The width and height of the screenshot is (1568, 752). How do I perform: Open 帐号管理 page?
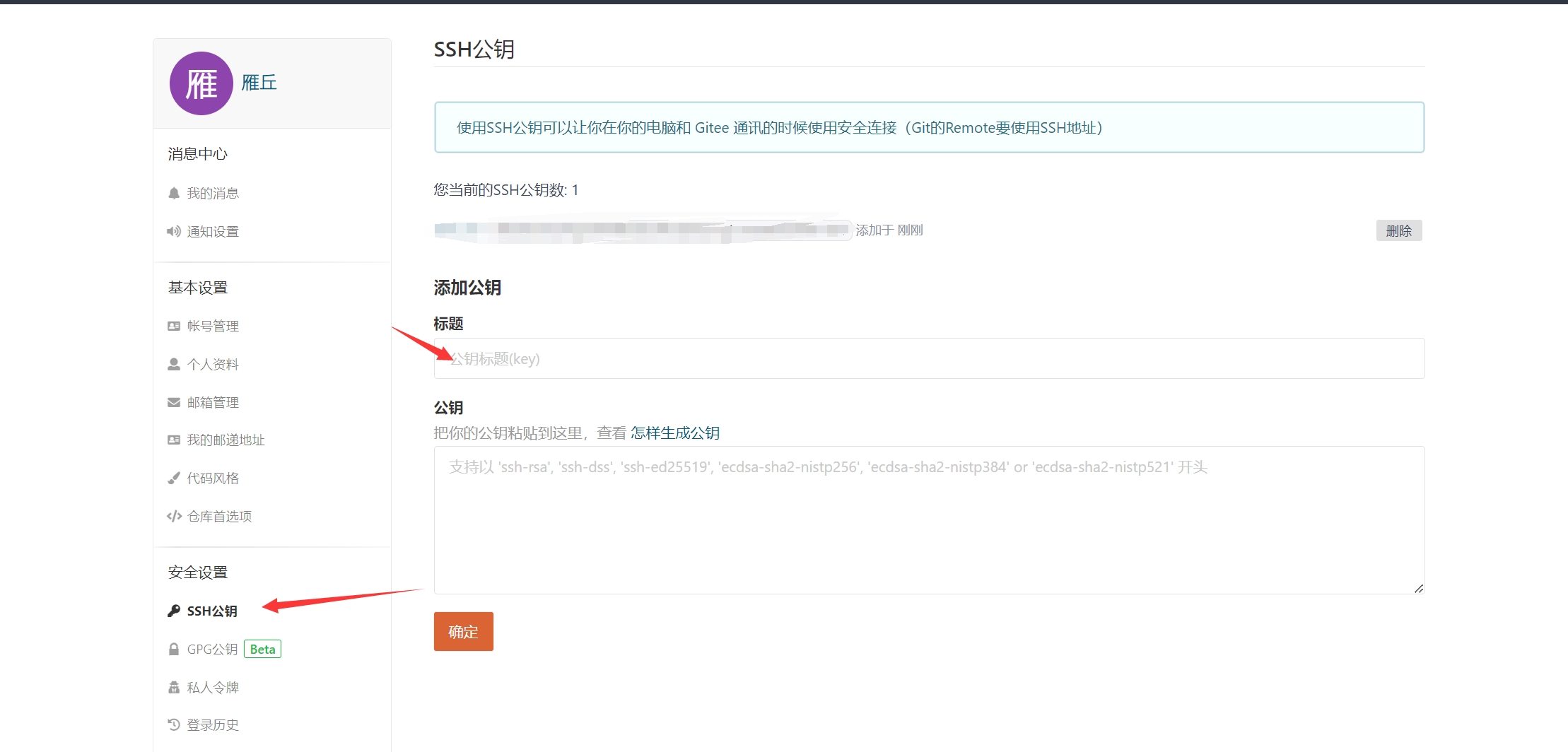click(x=213, y=326)
